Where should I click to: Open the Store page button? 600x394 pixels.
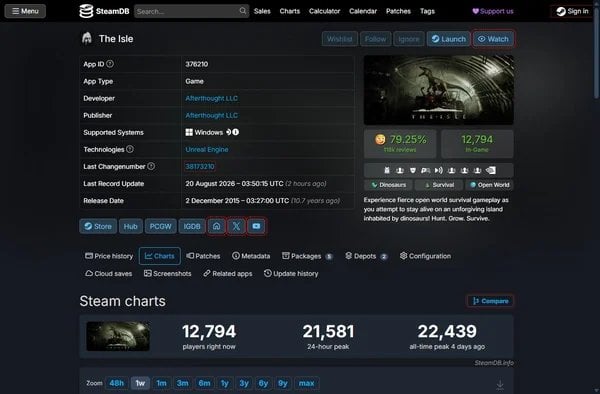[x=98, y=226]
